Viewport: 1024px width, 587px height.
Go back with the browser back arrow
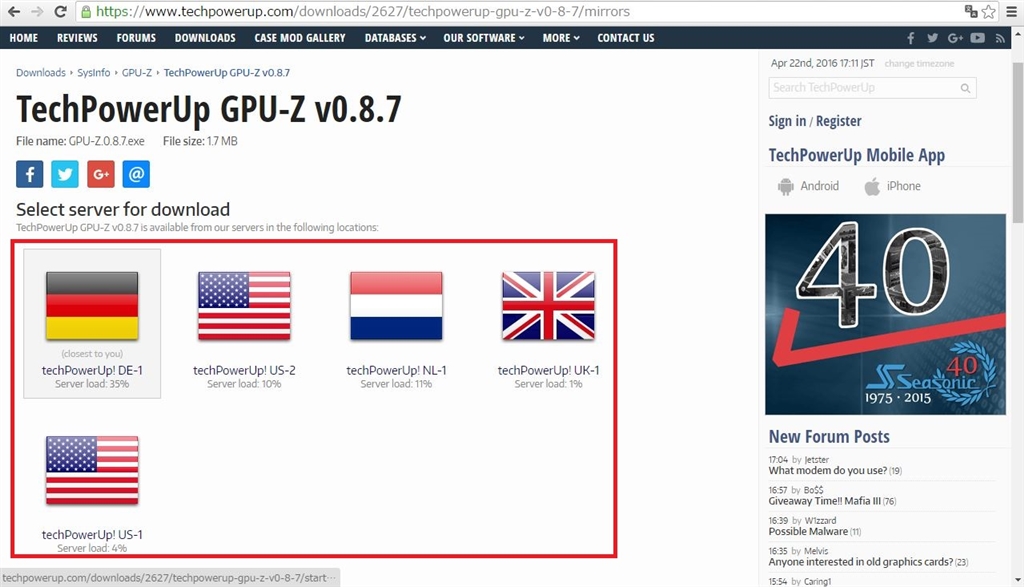[14, 11]
